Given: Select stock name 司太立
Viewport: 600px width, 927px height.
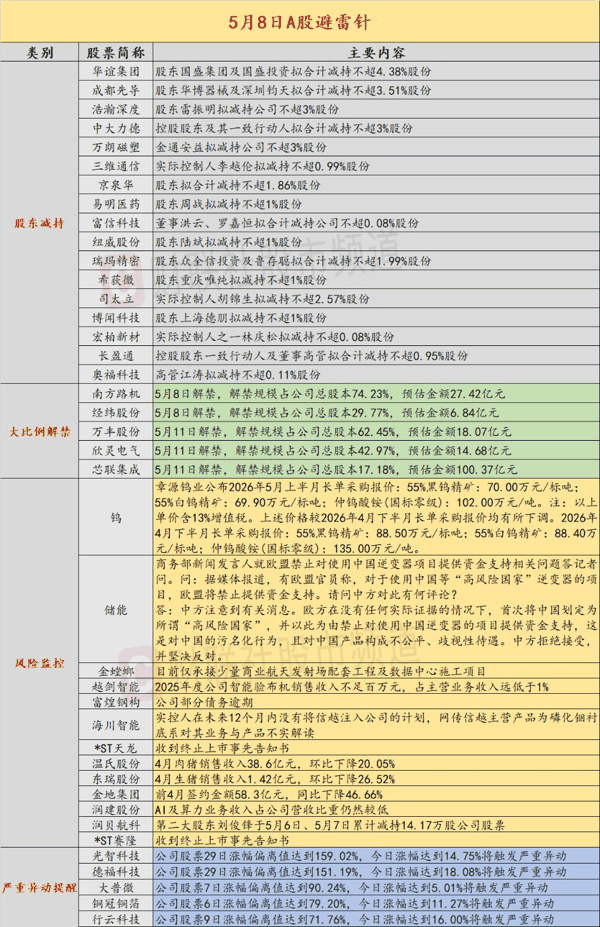Looking at the screenshot, I should tap(116, 299).
